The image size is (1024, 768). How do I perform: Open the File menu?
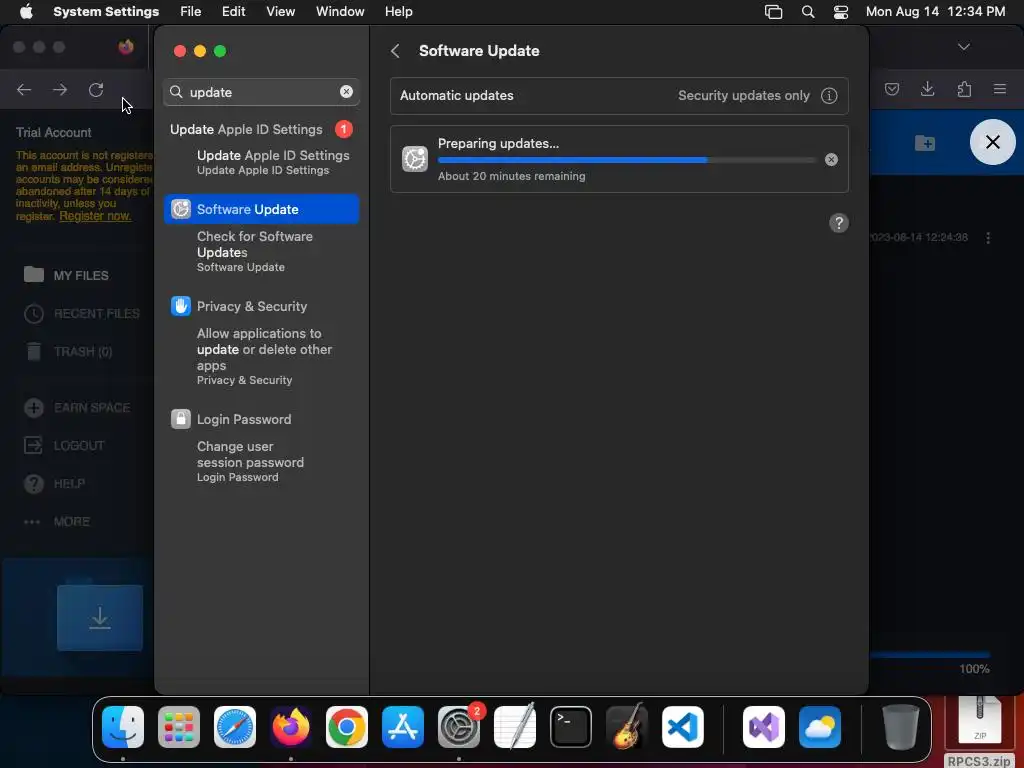click(191, 12)
